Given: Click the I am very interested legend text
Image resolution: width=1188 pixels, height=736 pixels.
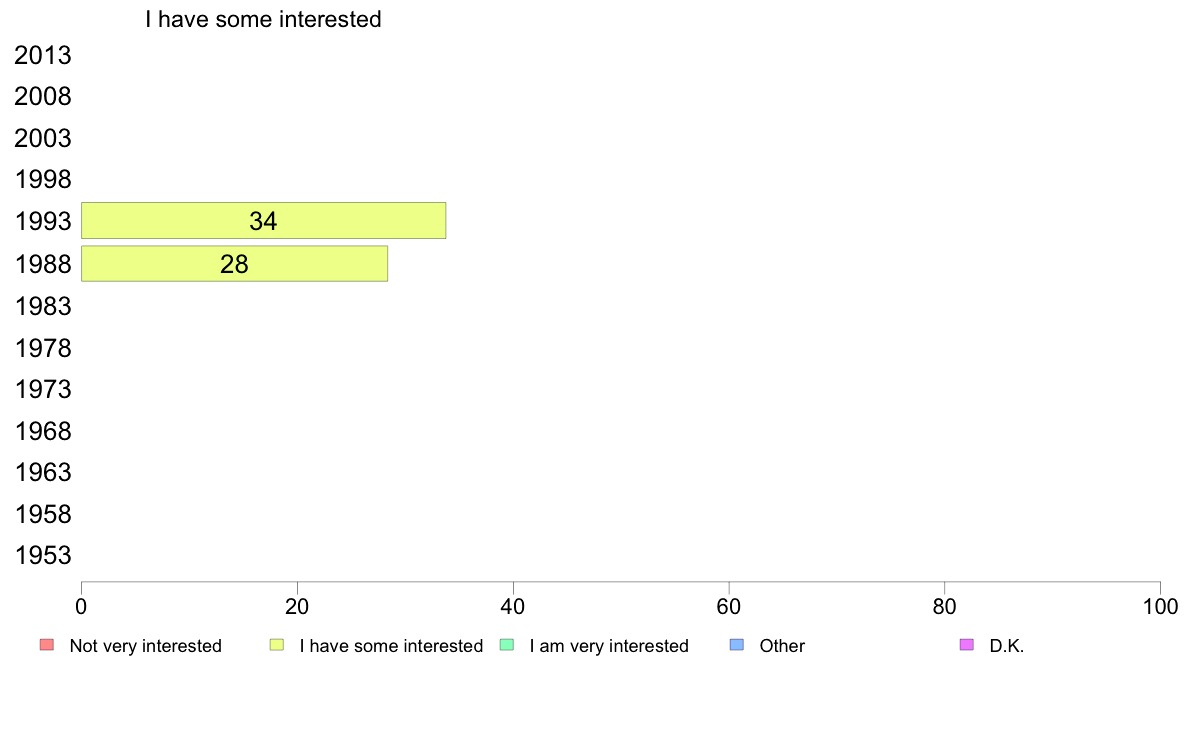Looking at the screenshot, I should (609, 646).
